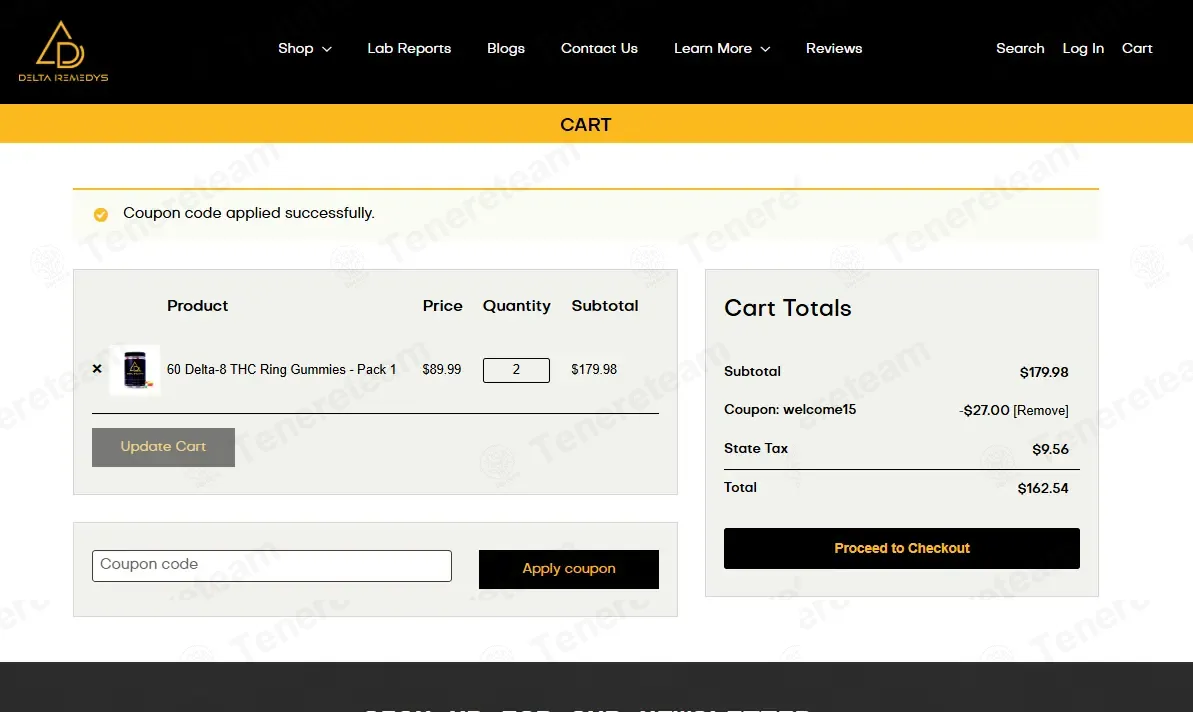Open the Cart link in the header

click(1137, 49)
